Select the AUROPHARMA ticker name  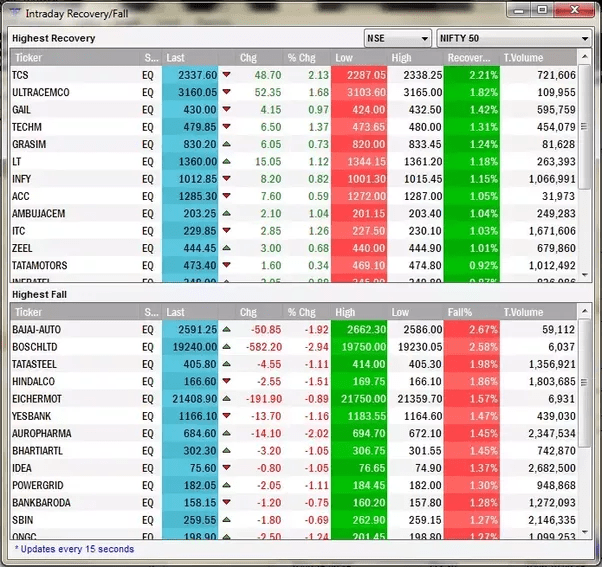pyautogui.click(x=42, y=433)
